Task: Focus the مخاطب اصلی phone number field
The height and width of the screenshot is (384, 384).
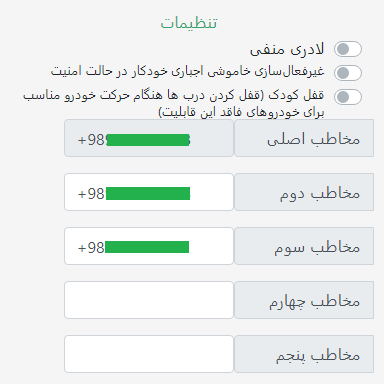Action: pyautogui.click(x=149, y=138)
